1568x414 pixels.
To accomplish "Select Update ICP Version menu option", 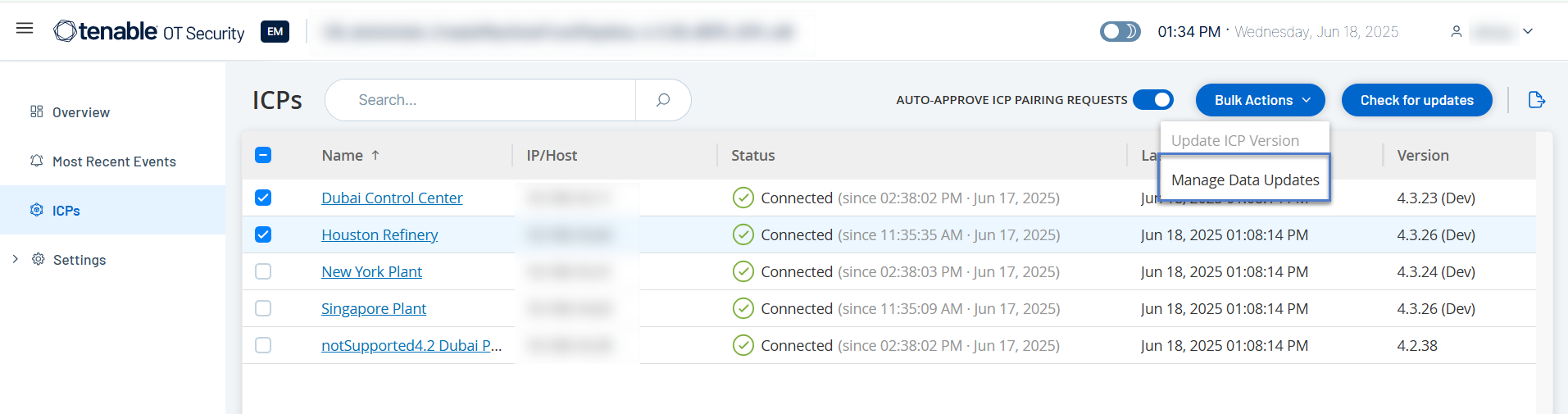I will (x=1234, y=140).
